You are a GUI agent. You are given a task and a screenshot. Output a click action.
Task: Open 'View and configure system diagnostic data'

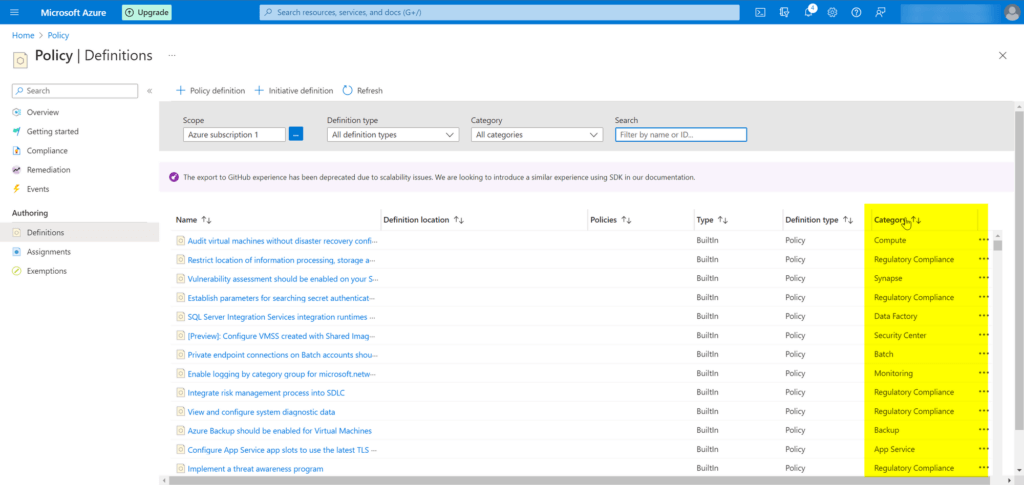[x=261, y=411]
